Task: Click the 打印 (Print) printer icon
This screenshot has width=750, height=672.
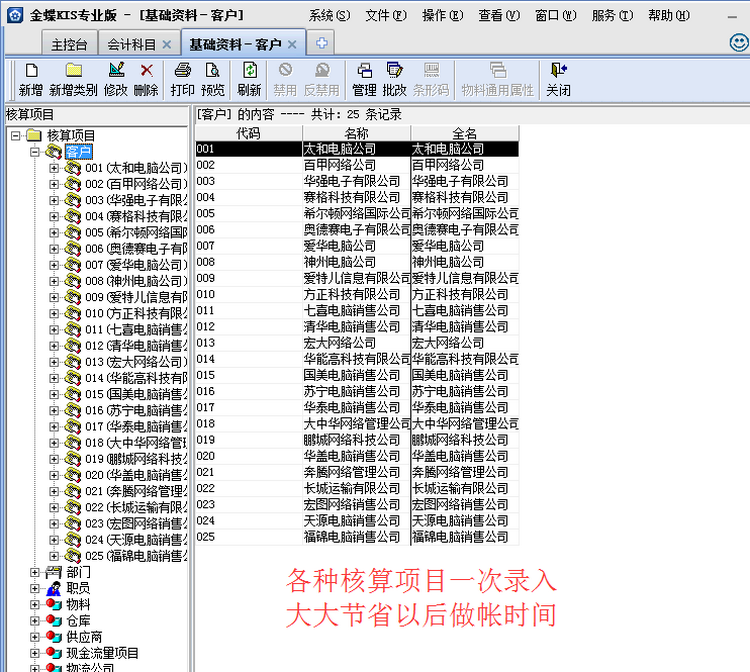Action: click(183, 78)
